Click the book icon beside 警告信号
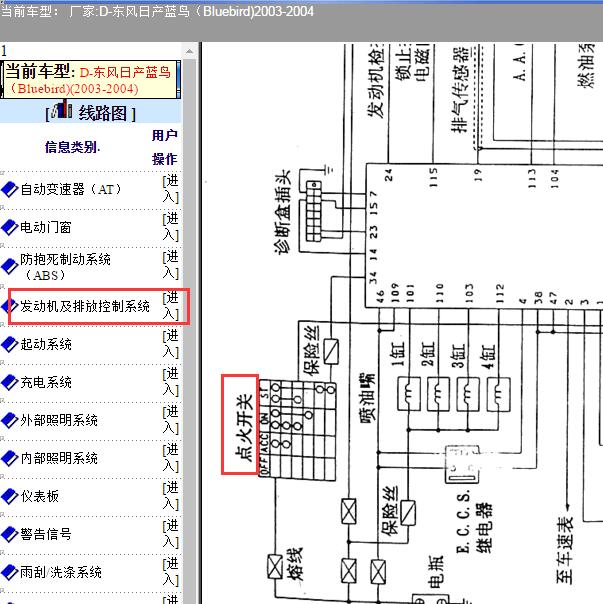 click(10, 534)
